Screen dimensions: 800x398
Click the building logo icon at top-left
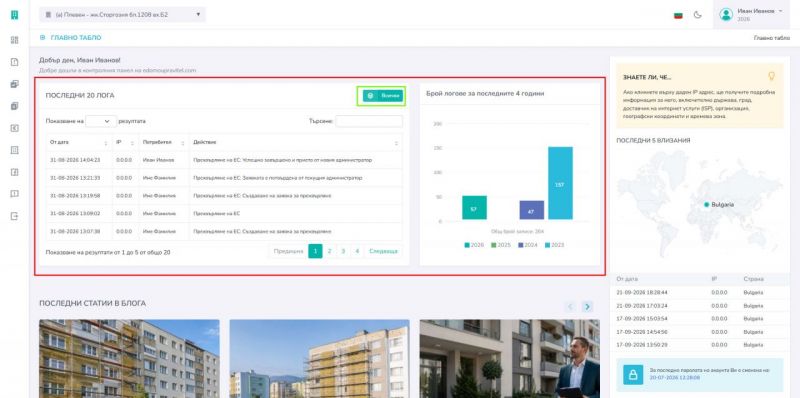click(14, 15)
